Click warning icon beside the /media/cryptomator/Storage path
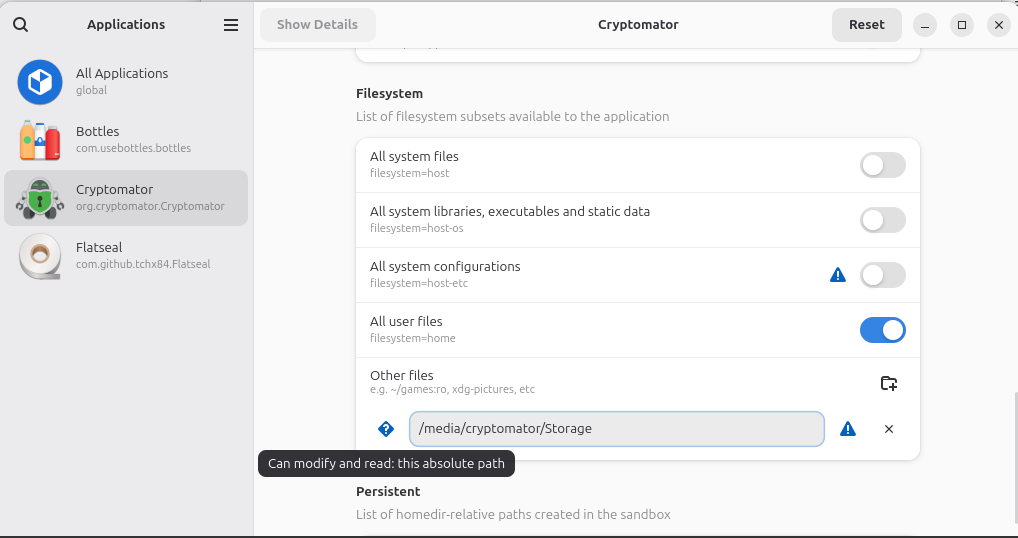 click(x=848, y=429)
